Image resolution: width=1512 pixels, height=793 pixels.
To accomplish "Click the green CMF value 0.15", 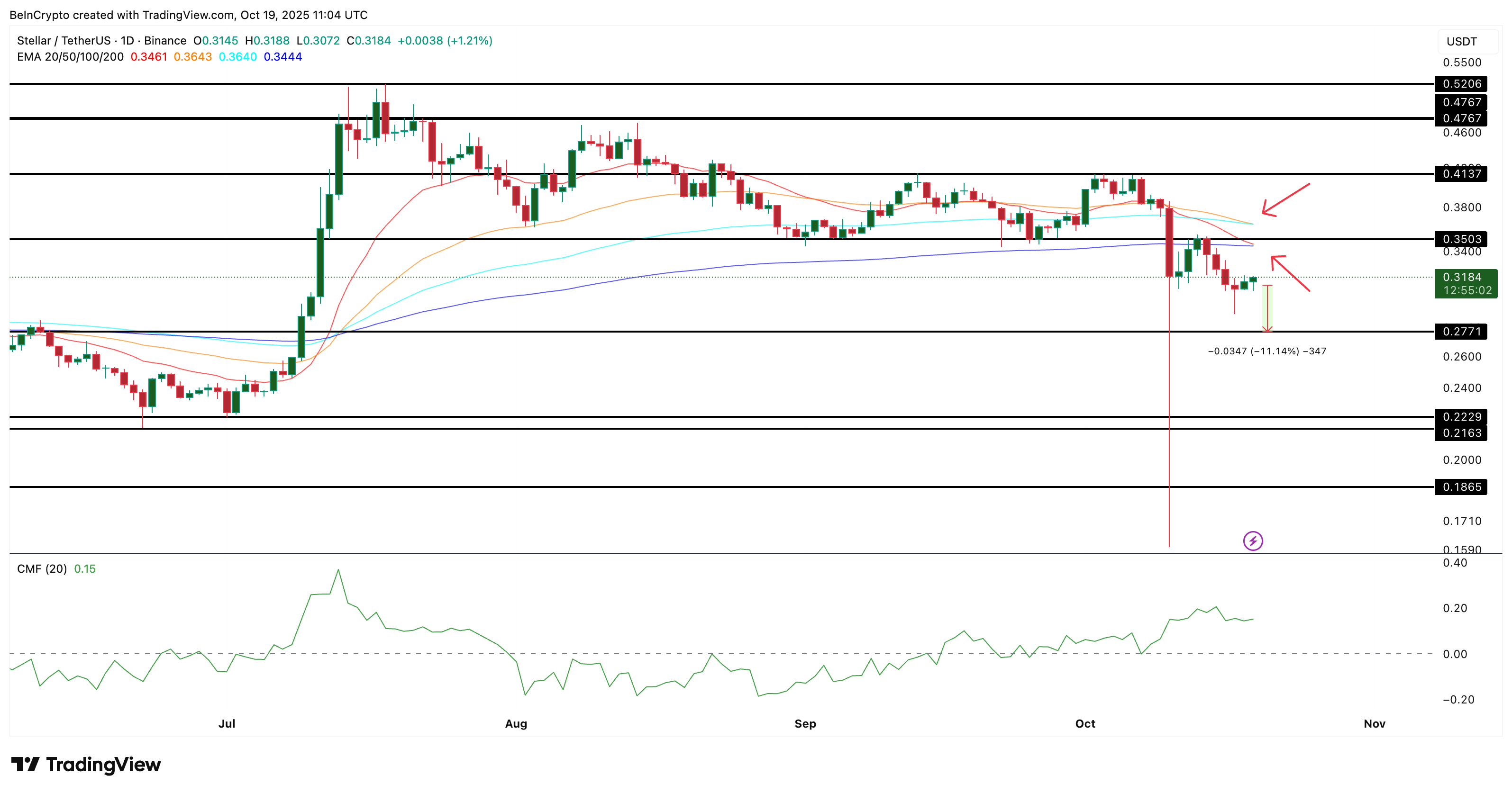I will [84, 568].
